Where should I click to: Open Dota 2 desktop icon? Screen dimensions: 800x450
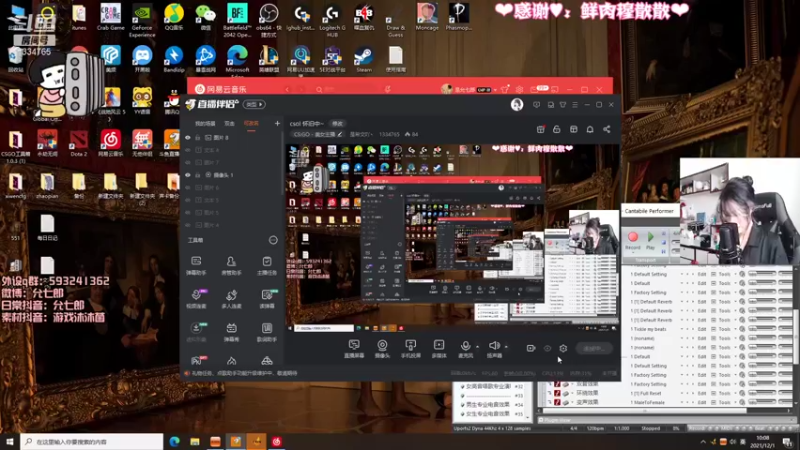[79, 143]
